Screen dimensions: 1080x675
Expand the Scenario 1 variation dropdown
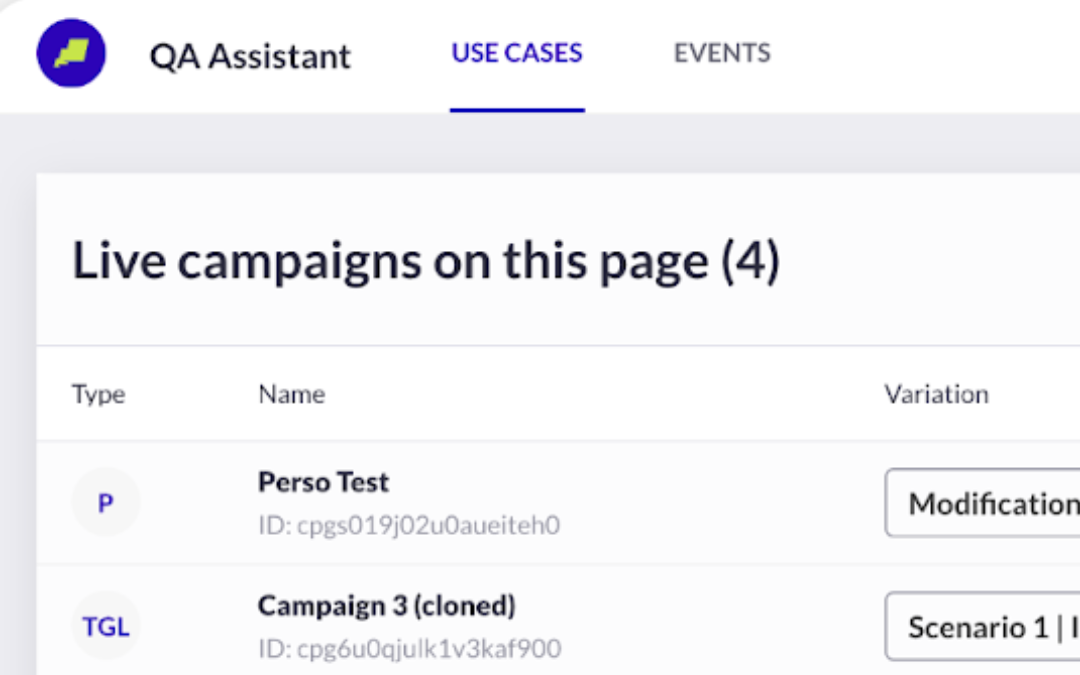pos(982,626)
